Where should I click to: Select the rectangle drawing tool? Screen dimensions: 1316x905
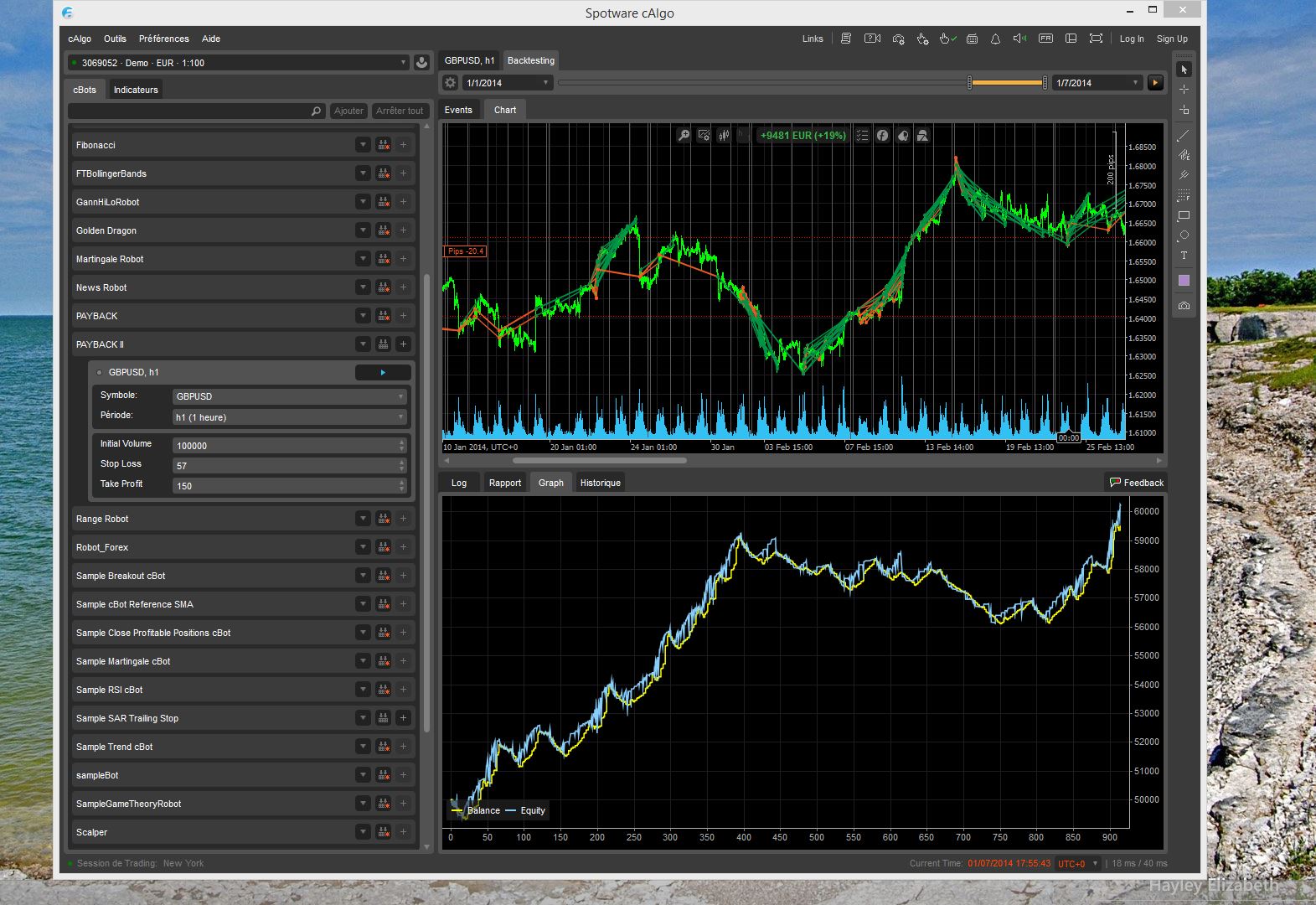coord(1184,215)
